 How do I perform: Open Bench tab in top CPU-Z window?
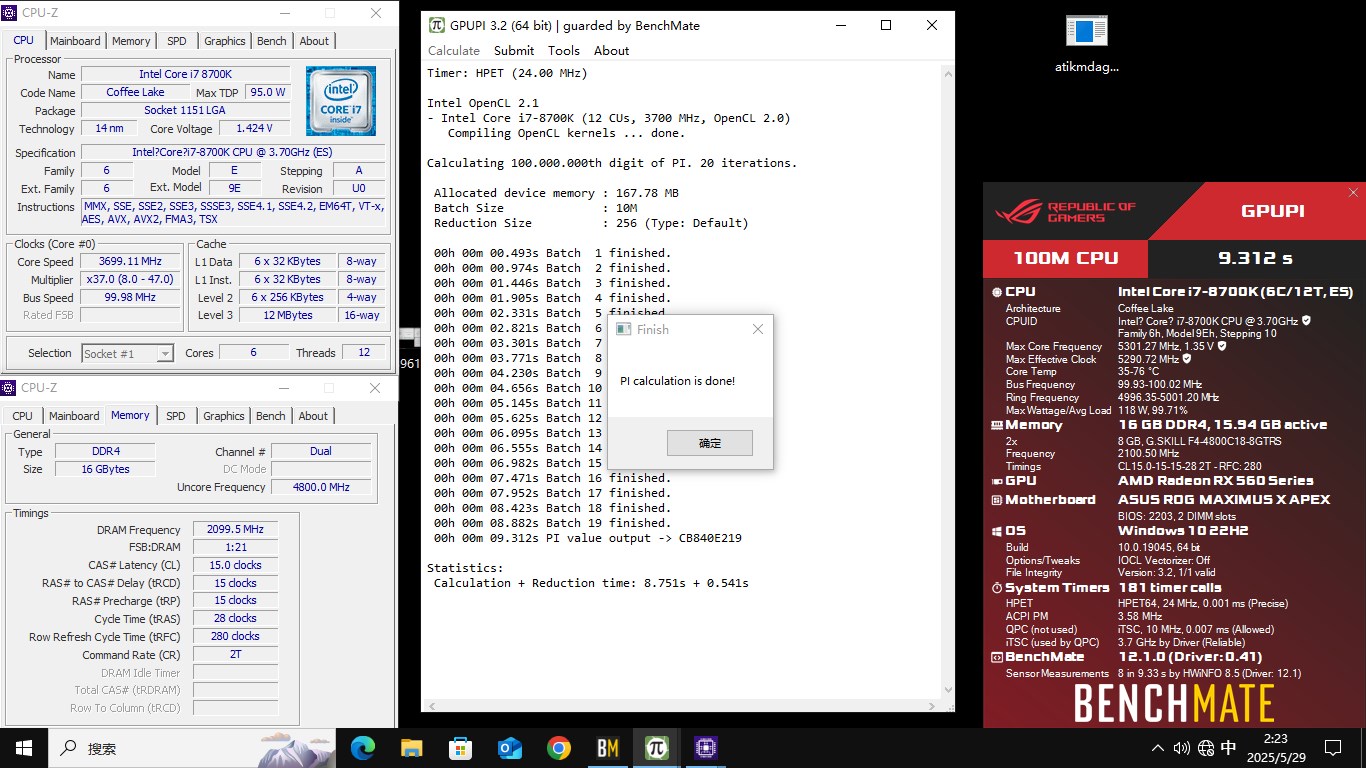[x=272, y=41]
